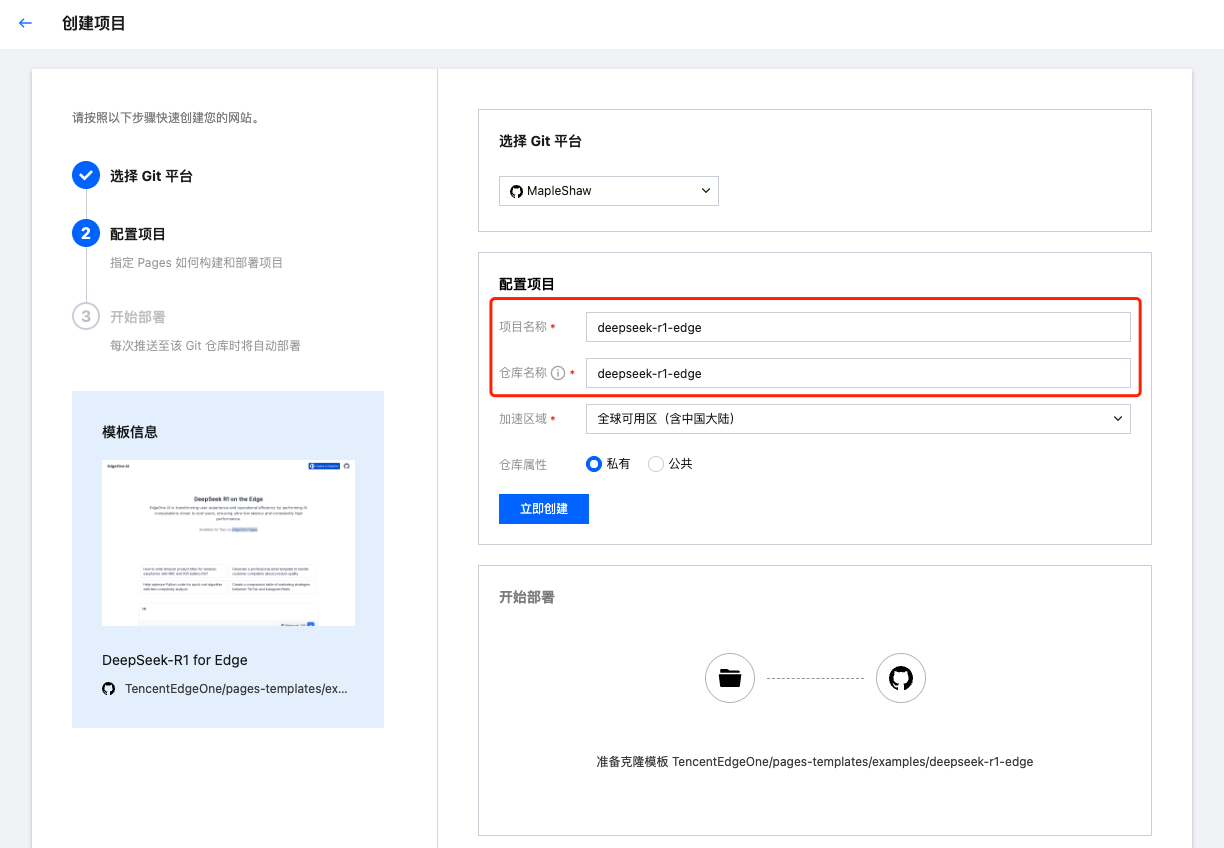Click the DeepSeek-R1 template preview thumbnail

228,543
